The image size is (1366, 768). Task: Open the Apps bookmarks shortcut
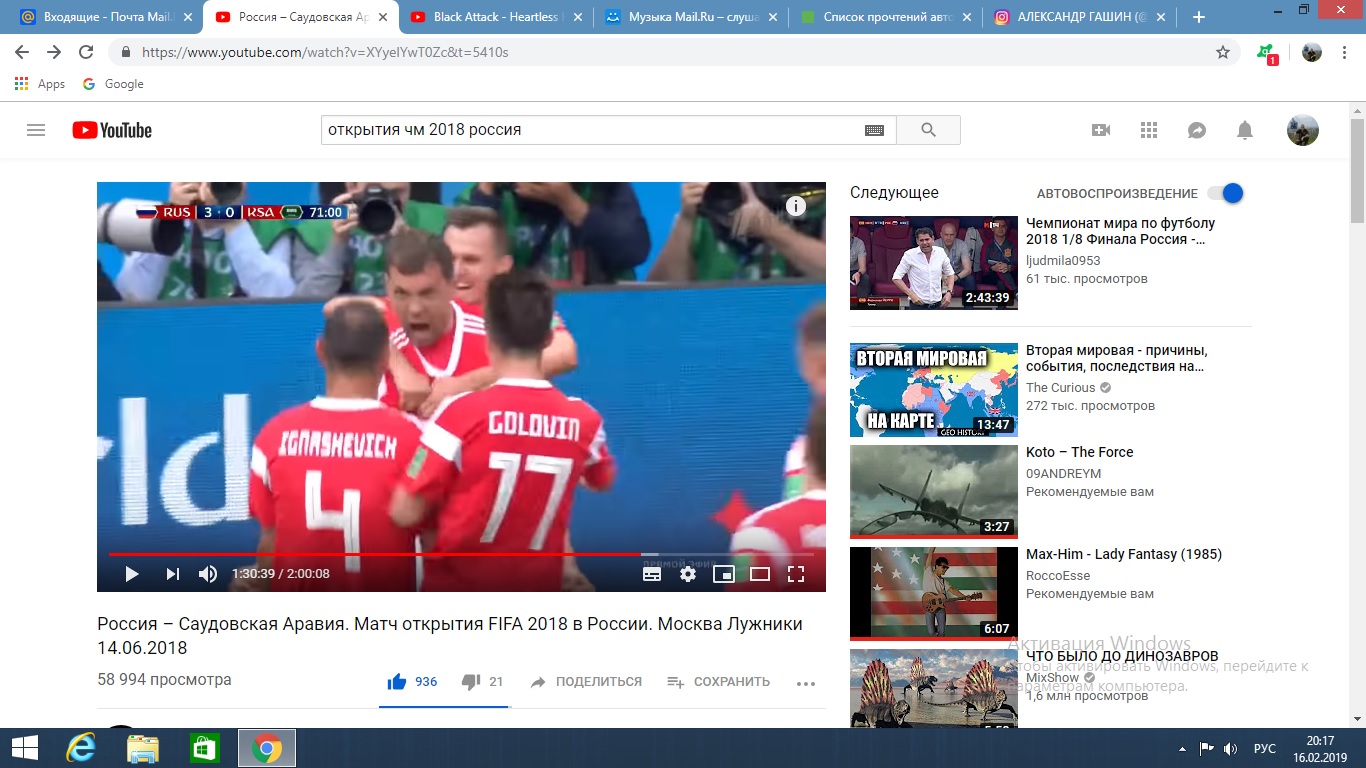(x=40, y=84)
